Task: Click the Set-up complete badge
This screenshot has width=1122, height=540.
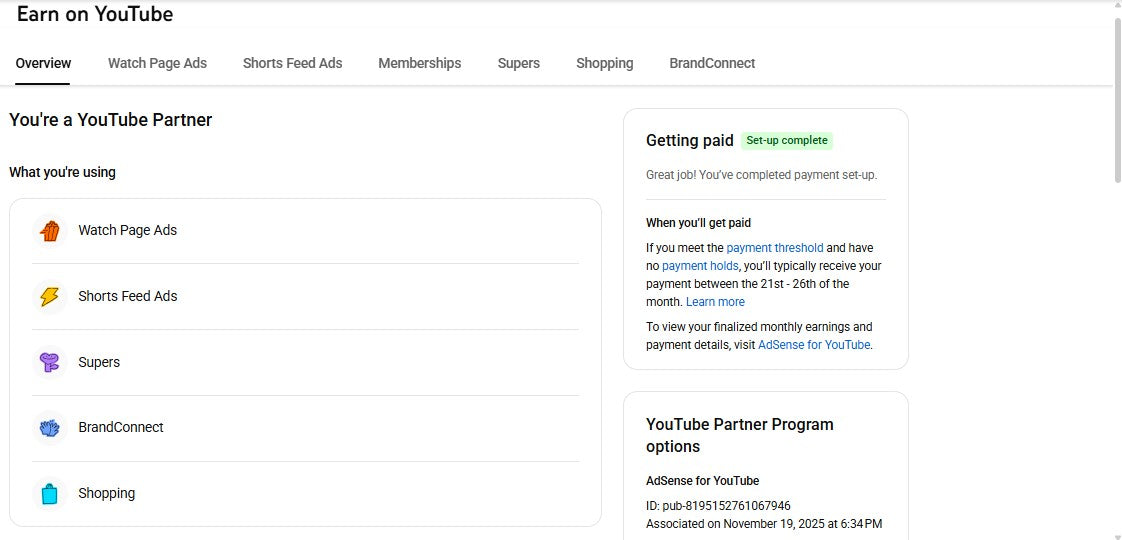Action: click(787, 141)
